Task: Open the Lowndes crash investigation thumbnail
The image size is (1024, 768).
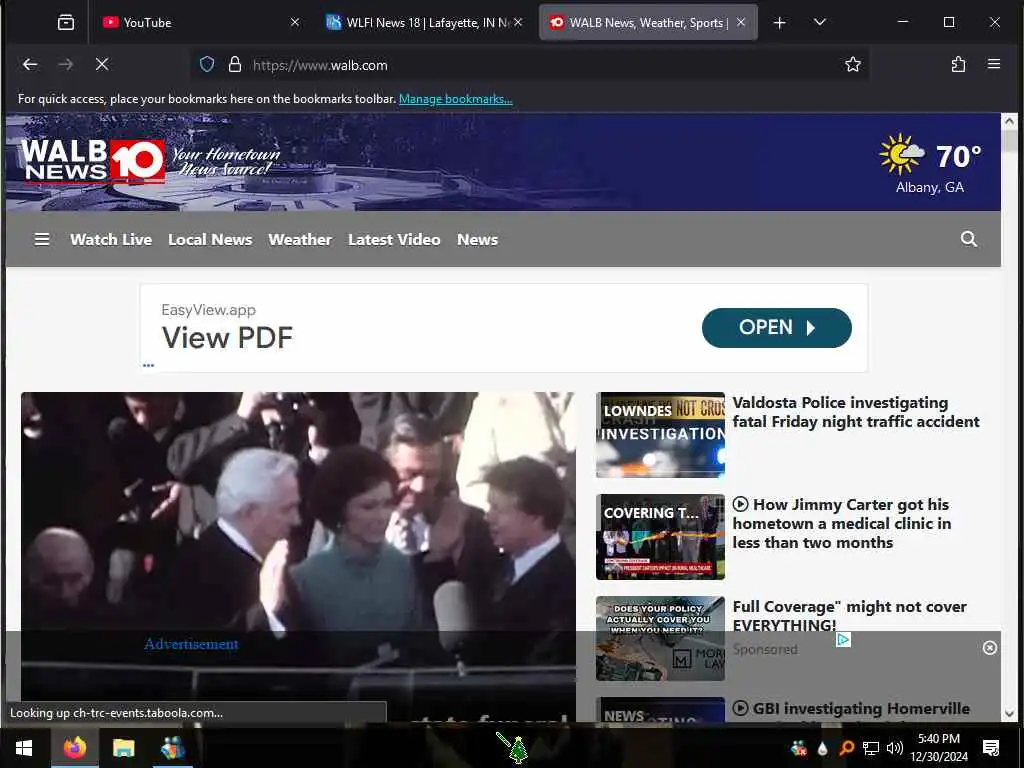Action: click(660, 434)
